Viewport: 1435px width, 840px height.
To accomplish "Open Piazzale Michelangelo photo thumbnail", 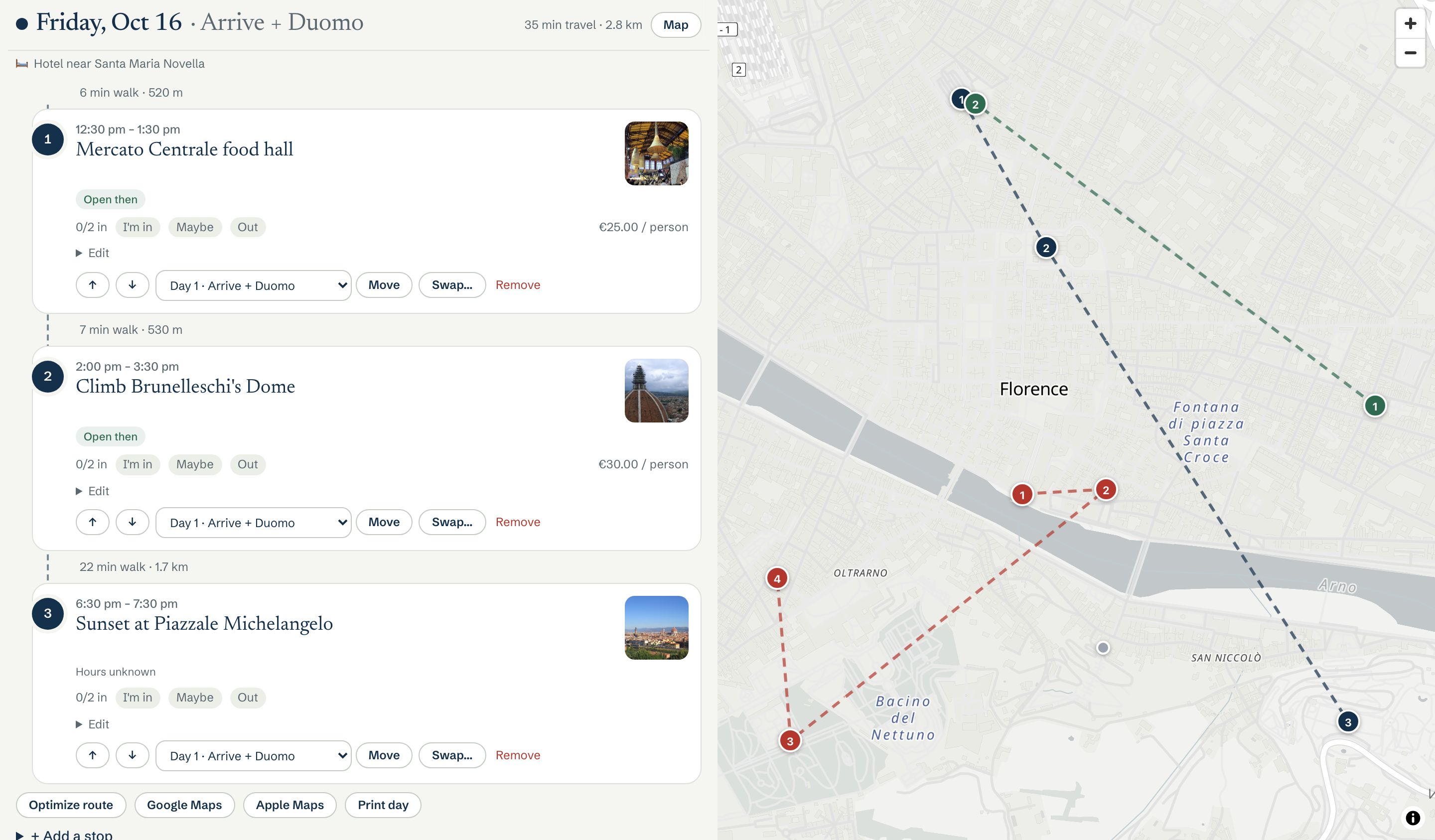I will coord(656,628).
